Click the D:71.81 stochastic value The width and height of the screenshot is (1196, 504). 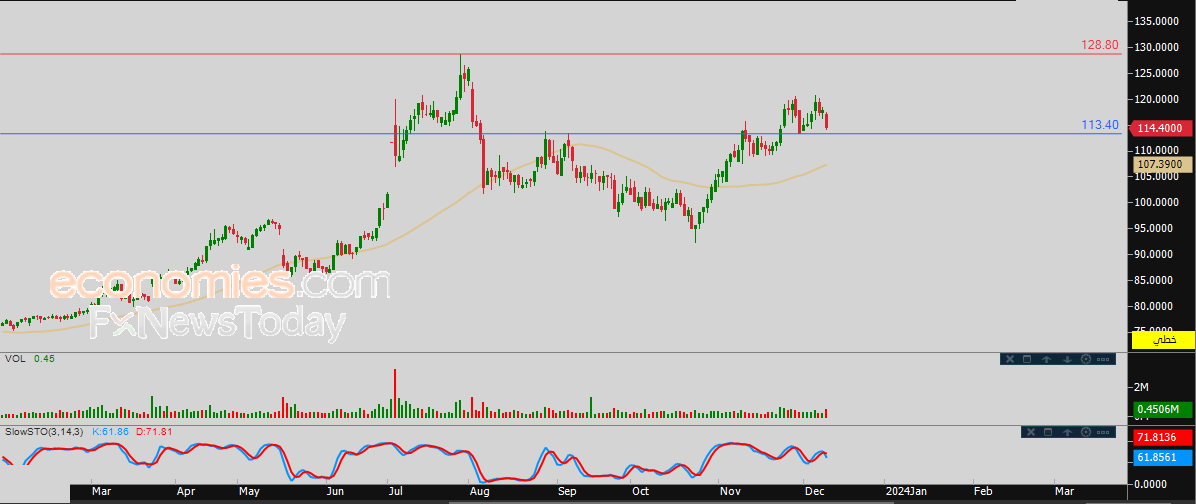(154, 432)
